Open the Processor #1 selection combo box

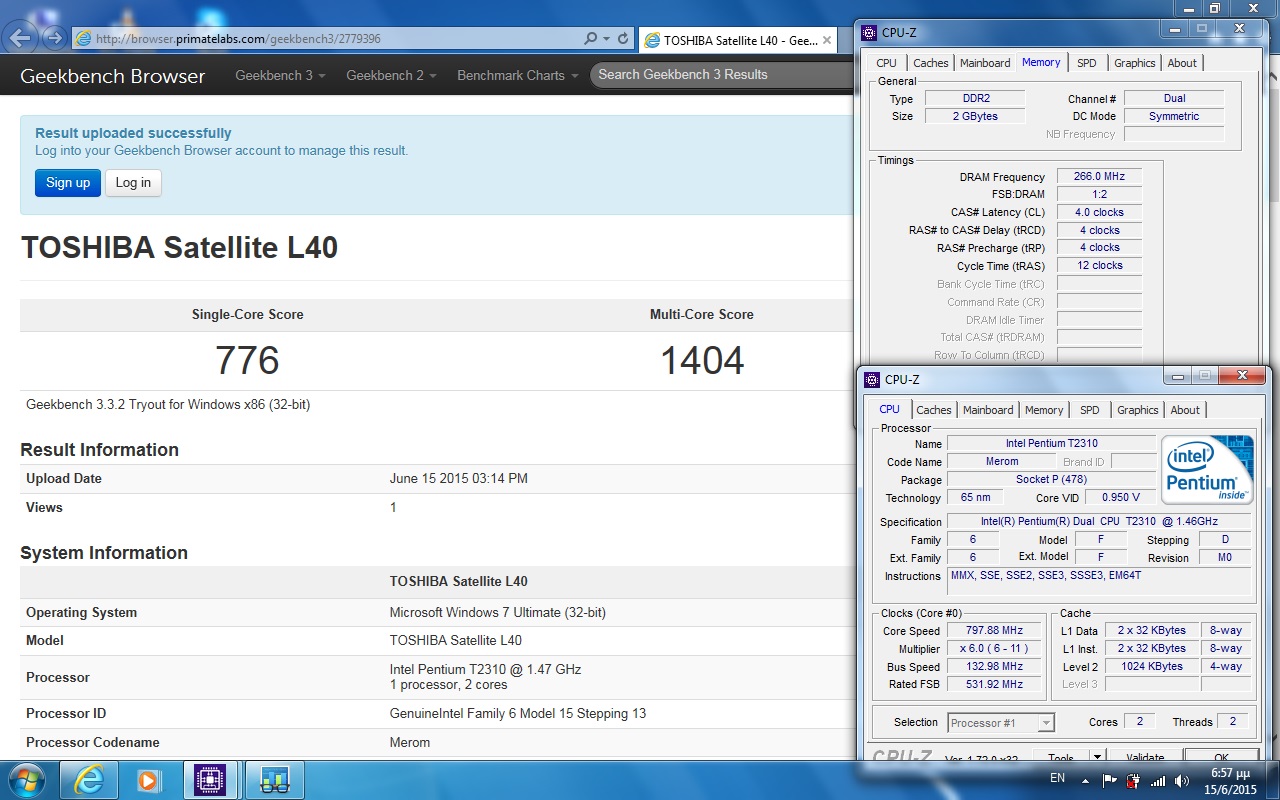click(x=1001, y=722)
